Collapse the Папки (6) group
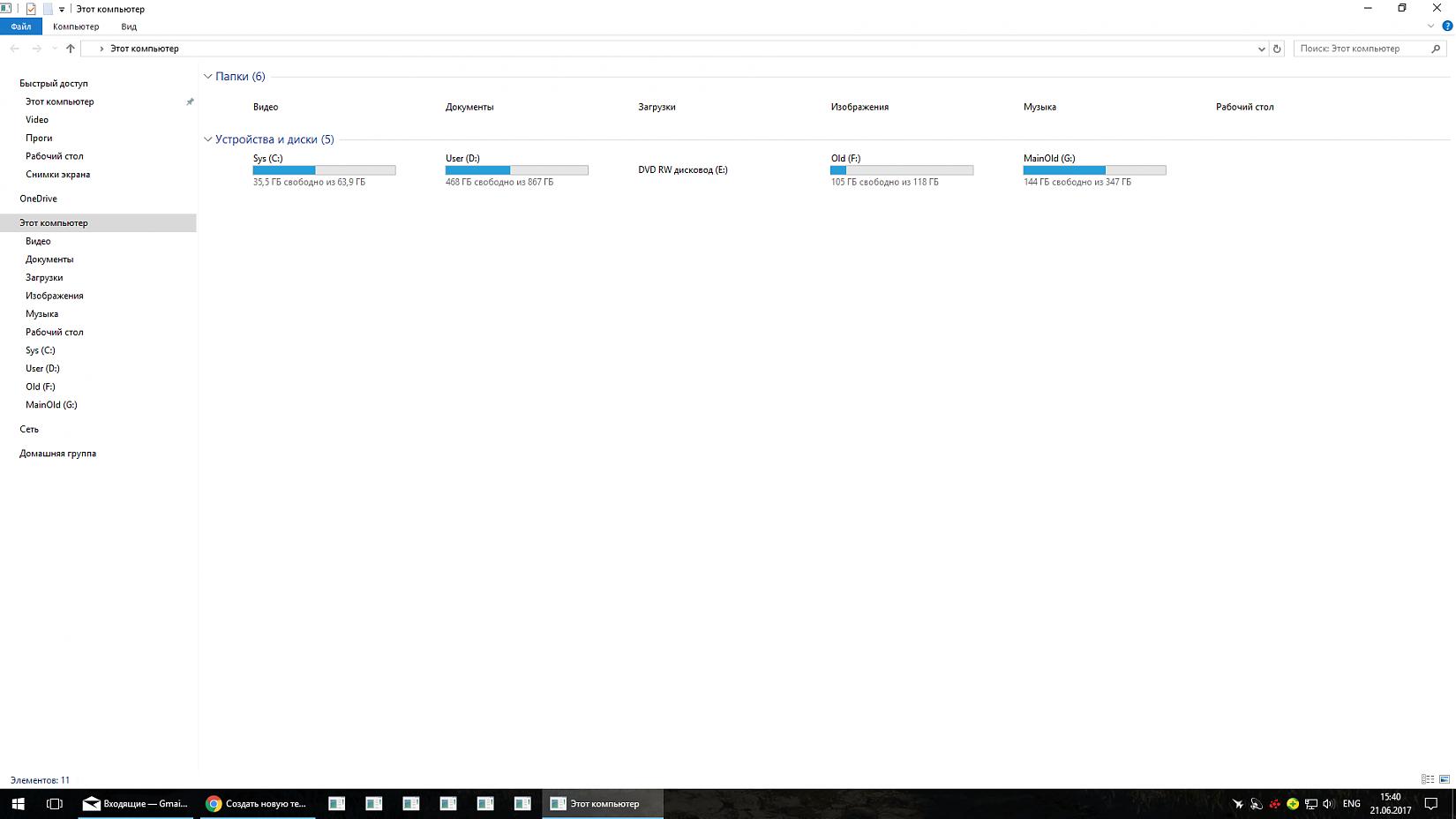 pyautogui.click(x=208, y=77)
